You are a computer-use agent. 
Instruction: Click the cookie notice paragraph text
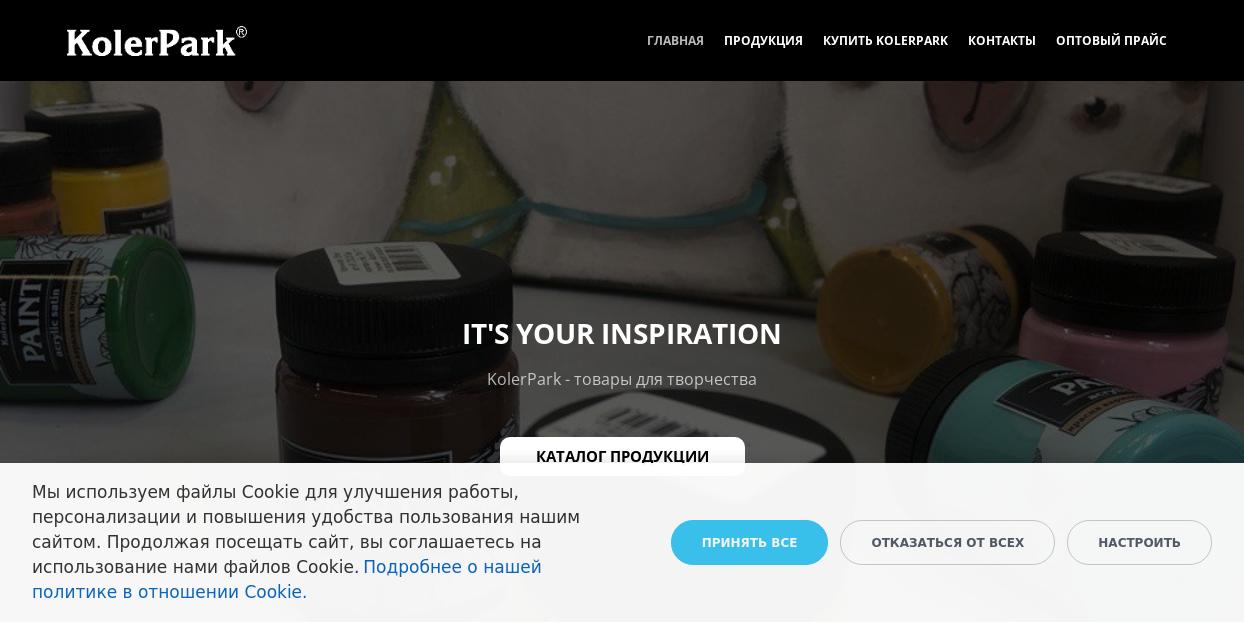click(306, 542)
